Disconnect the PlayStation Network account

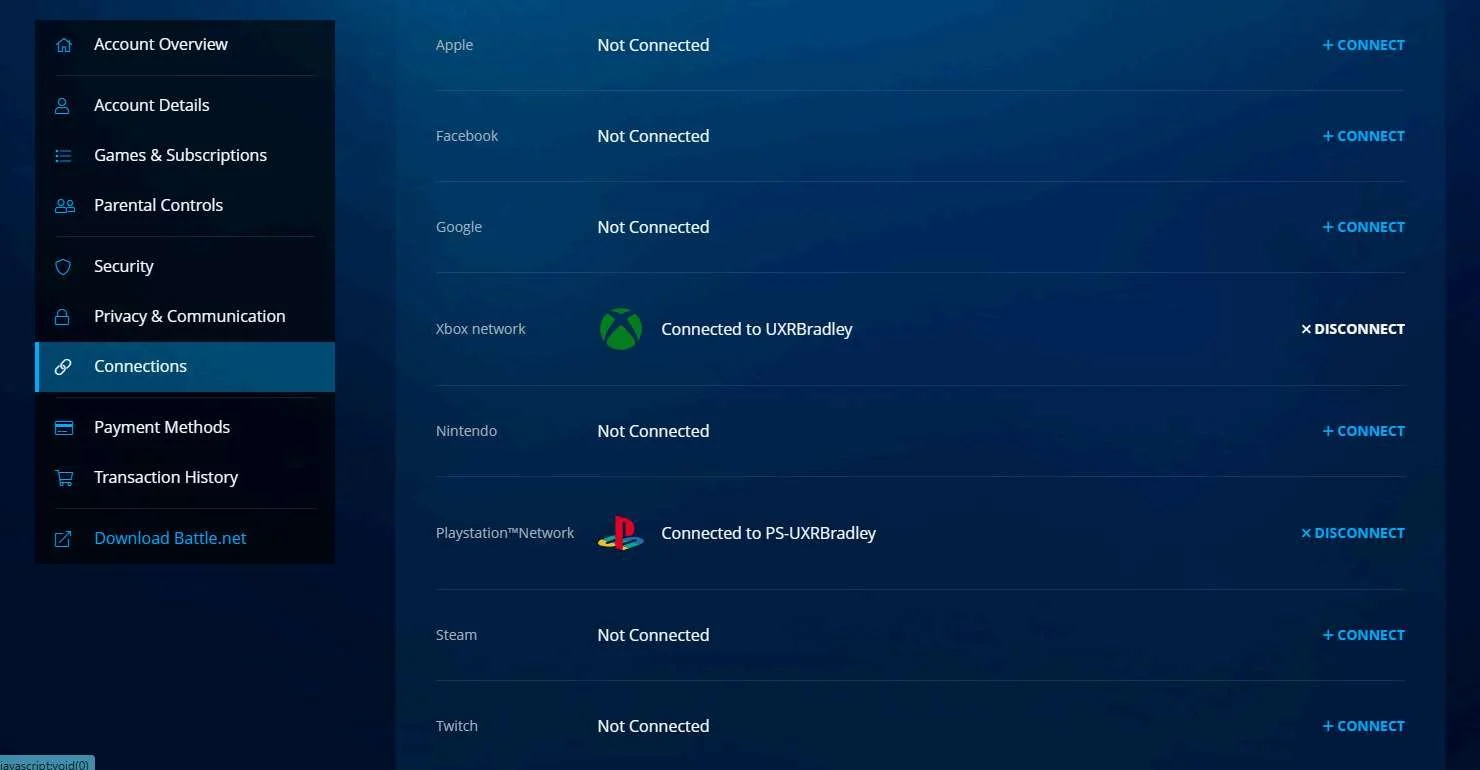tap(1353, 533)
